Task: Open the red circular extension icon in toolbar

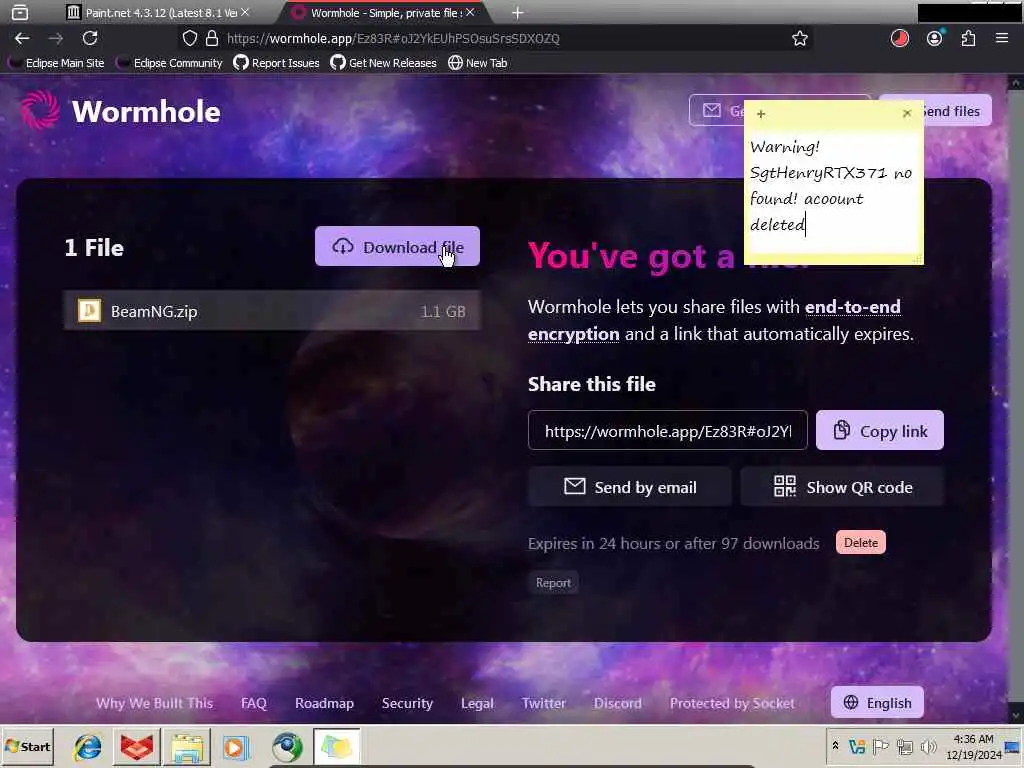Action: click(x=899, y=39)
